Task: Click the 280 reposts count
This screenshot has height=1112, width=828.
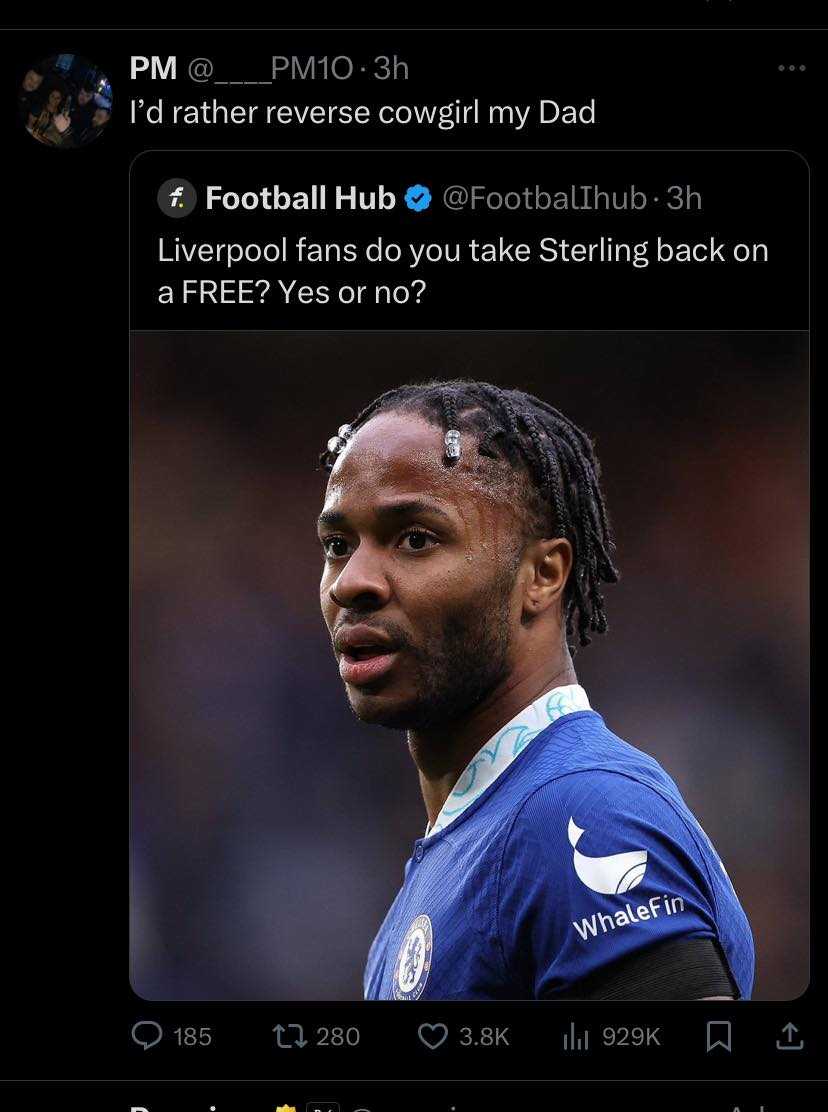Action: pyautogui.click(x=338, y=1037)
